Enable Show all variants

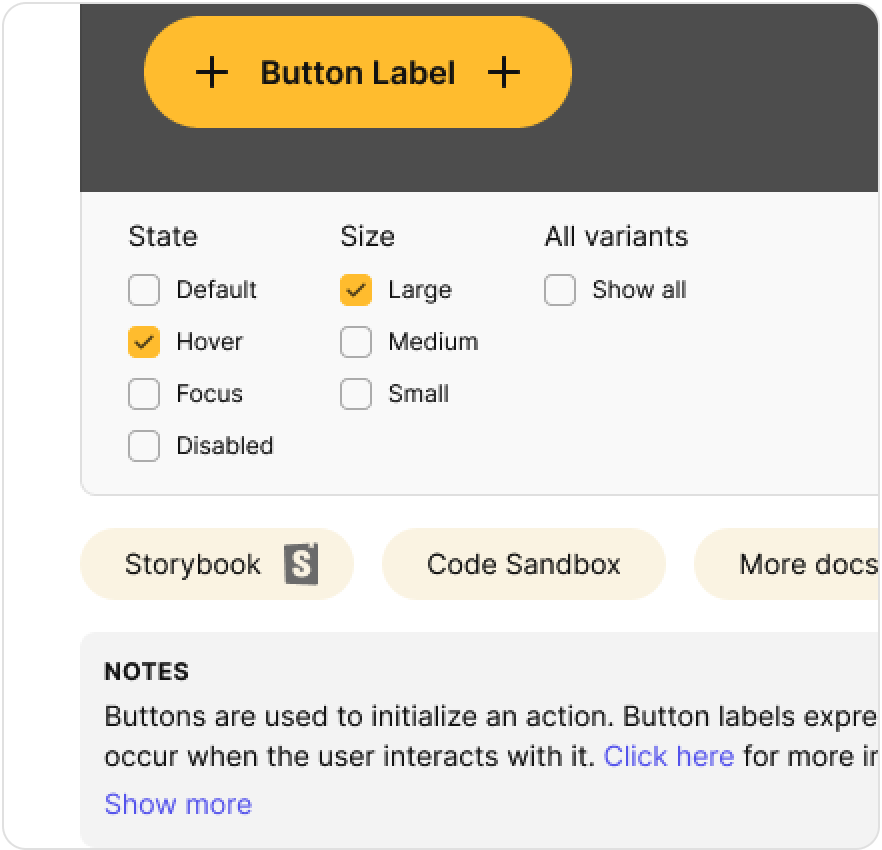(560, 290)
